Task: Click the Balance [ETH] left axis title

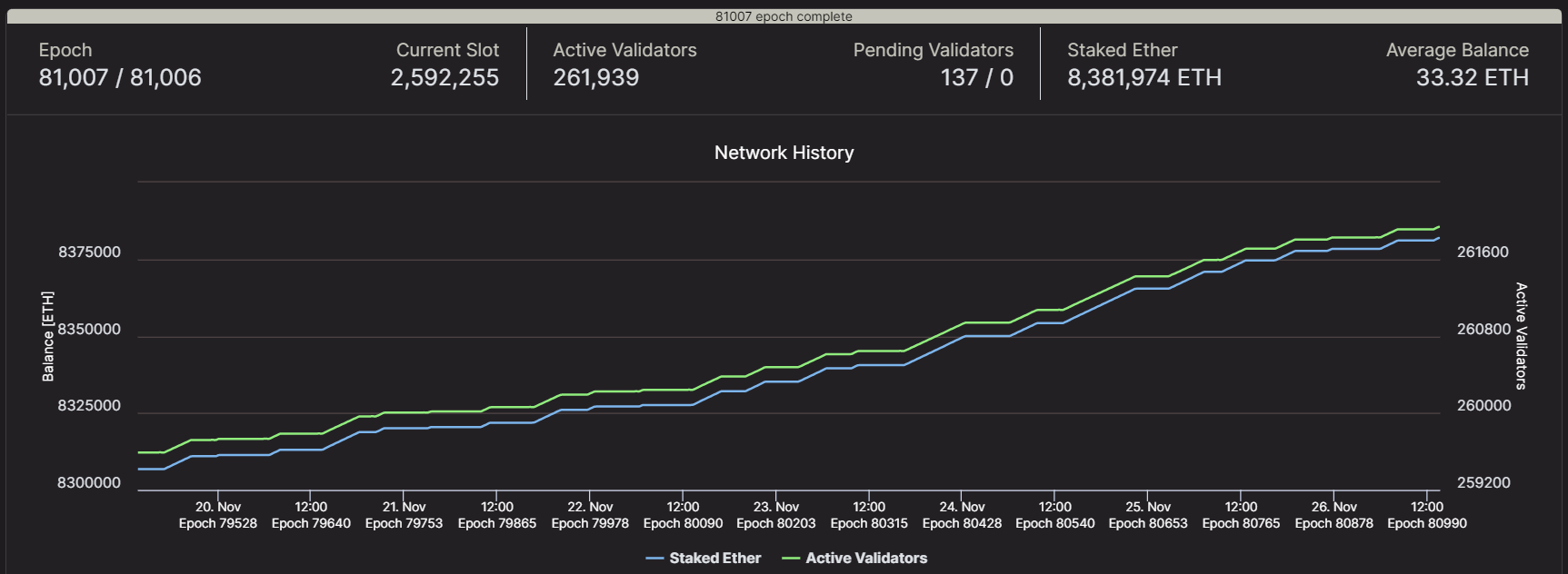Action: click(x=48, y=336)
